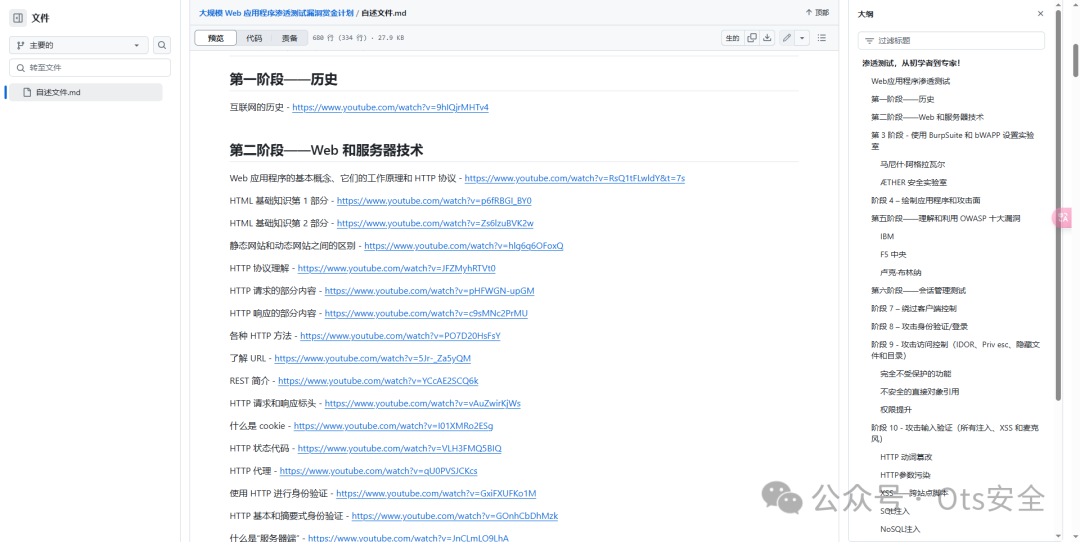Screen dimensions: 1080x542
Task: Open HTML 基础知识第 2 部分 link
Action: point(435,223)
